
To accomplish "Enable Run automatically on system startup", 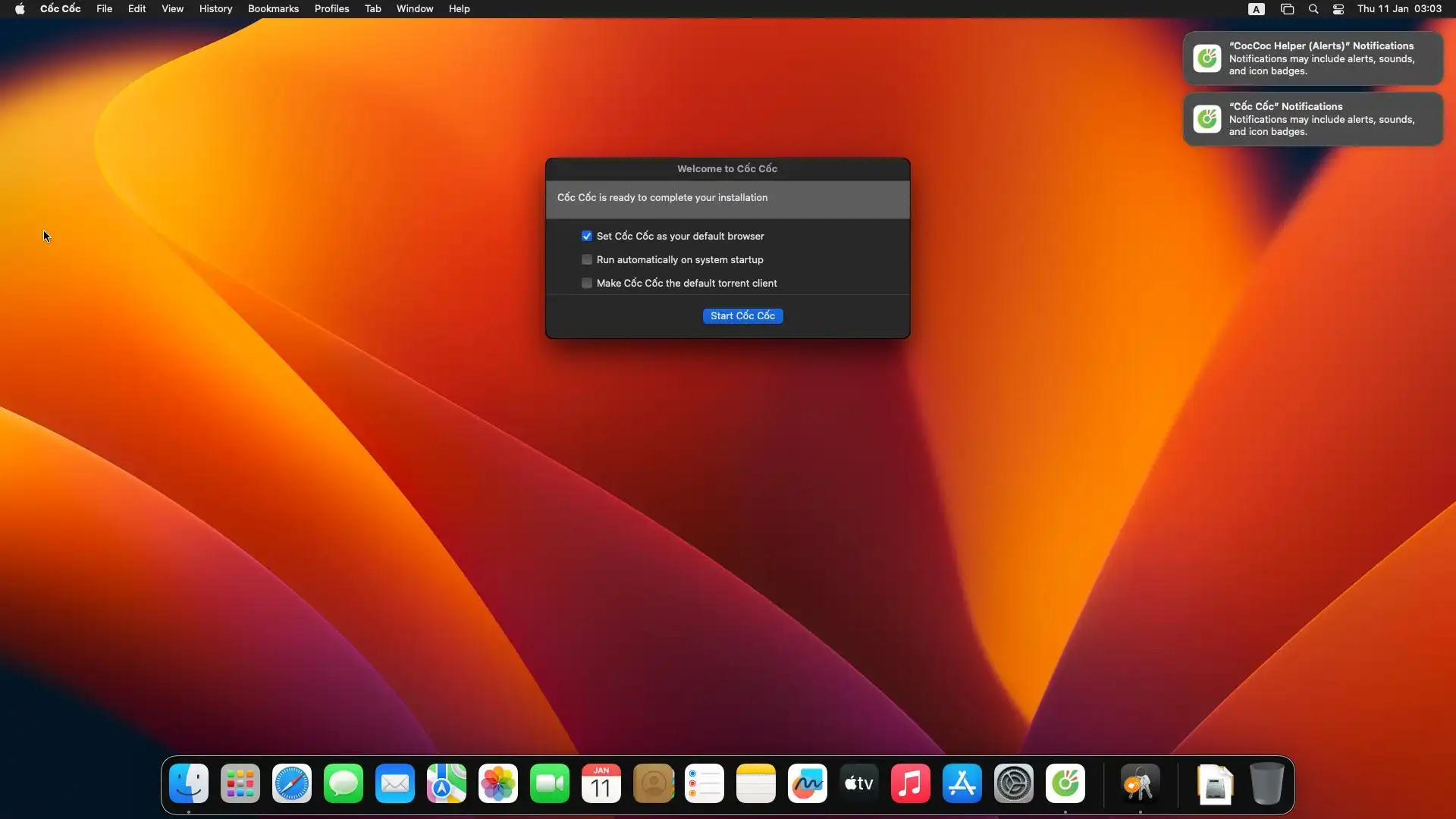I will coord(587,259).
